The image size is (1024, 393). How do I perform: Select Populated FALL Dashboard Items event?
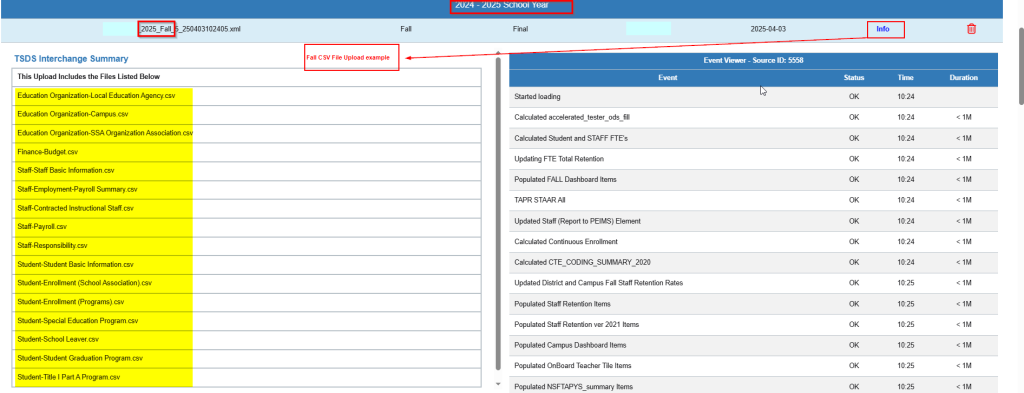(753, 180)
